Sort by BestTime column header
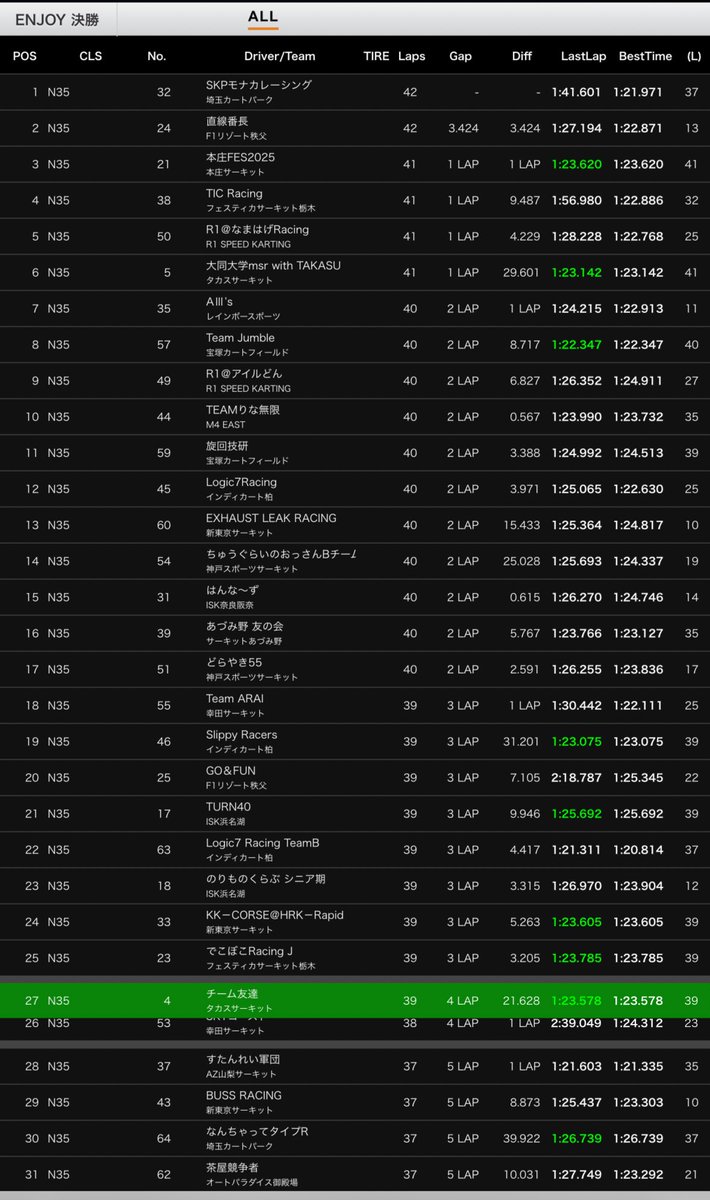The image size is (710, 1200). (645, 56)
